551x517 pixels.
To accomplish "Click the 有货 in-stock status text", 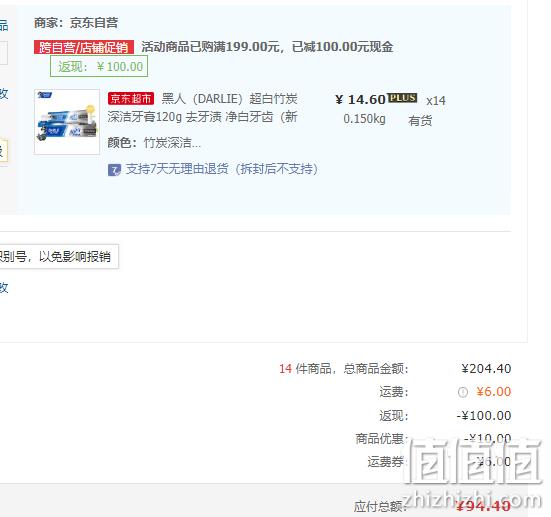I will (x=420, y=121).
